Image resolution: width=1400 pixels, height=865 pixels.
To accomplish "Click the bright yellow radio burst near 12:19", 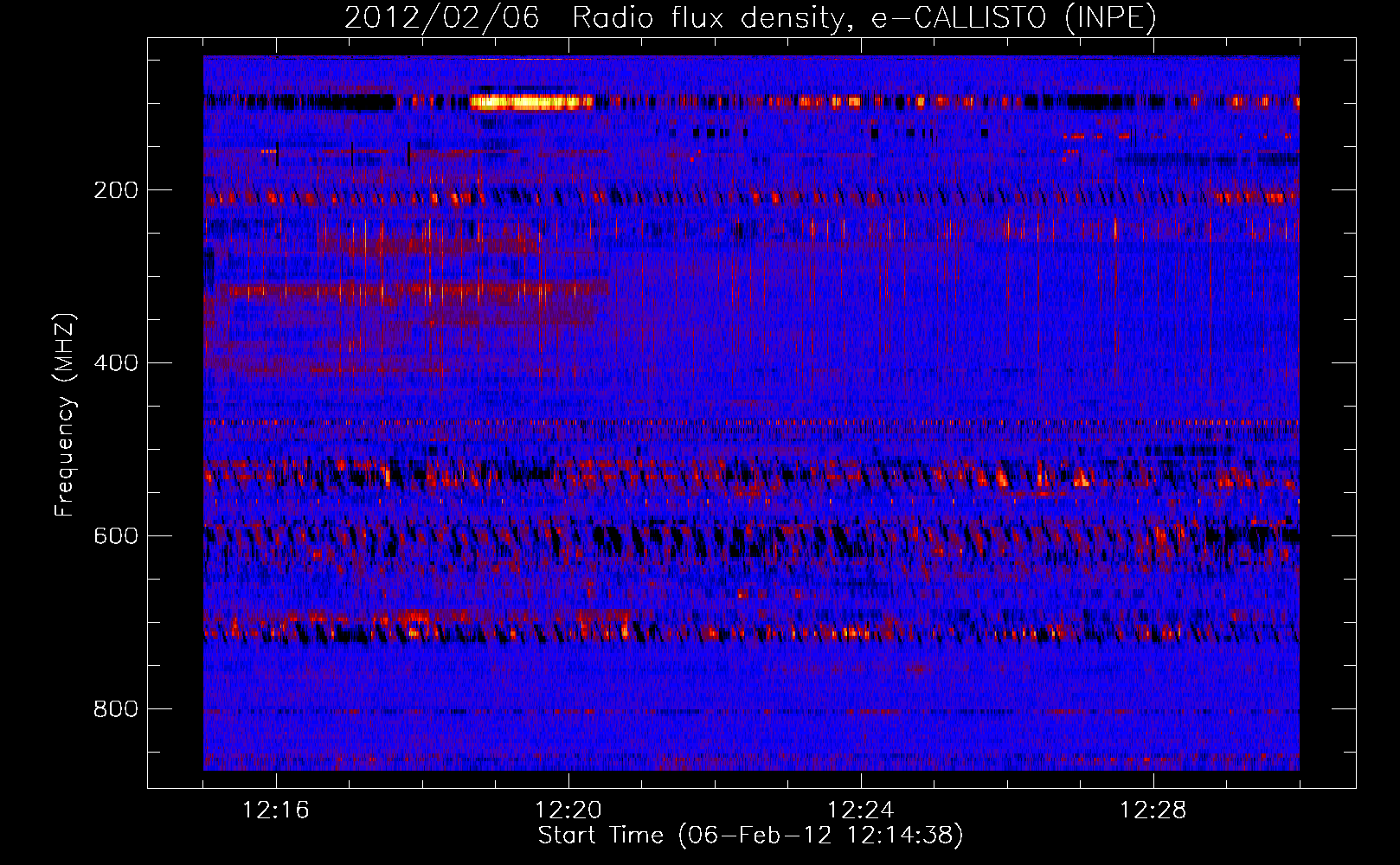I will [x=530, y=102].
